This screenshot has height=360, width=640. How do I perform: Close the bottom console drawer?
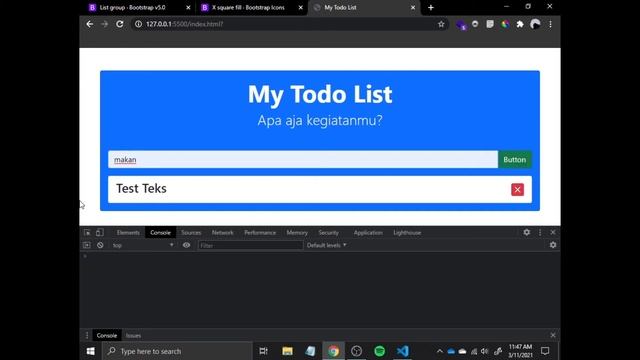(553, 335)
